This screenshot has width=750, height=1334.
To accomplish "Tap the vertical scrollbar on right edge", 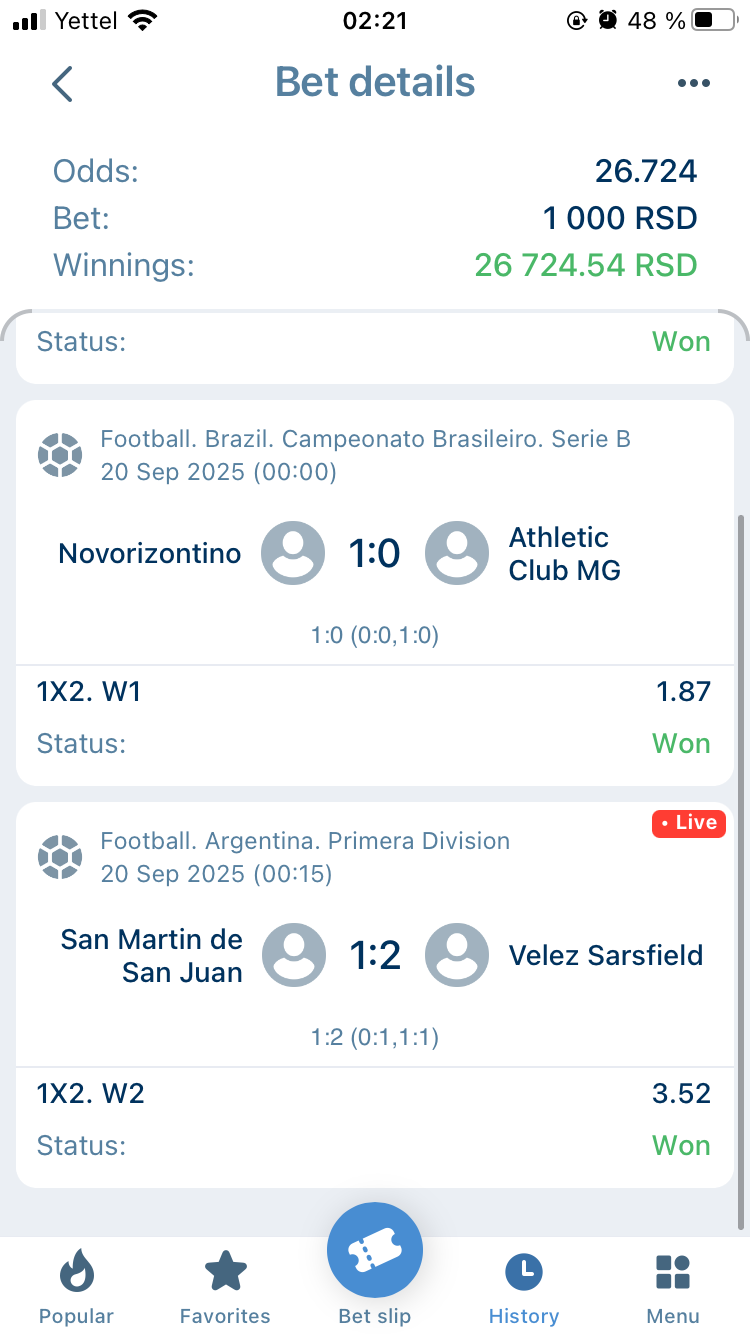I will click(741, 870).
